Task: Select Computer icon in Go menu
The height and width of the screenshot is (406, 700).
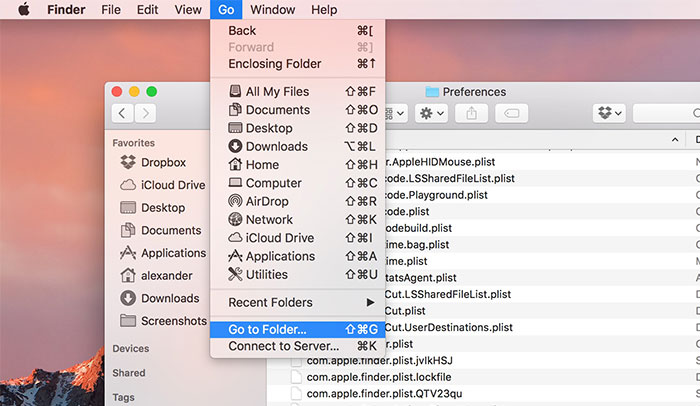Action: coord(235,183)
